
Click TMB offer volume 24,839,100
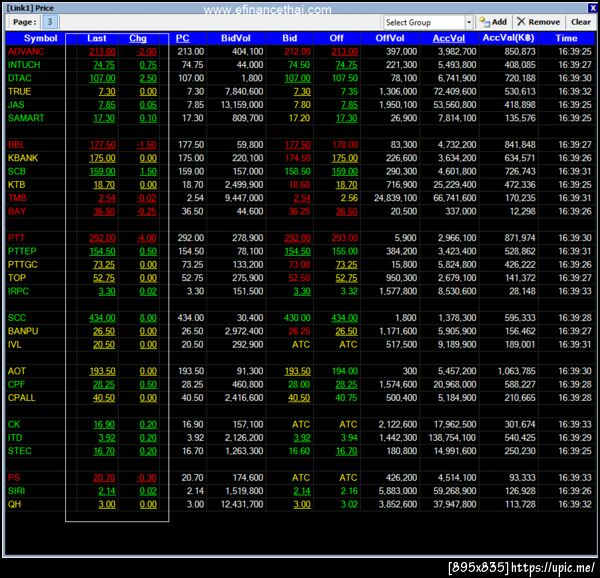tap(395, 198)
